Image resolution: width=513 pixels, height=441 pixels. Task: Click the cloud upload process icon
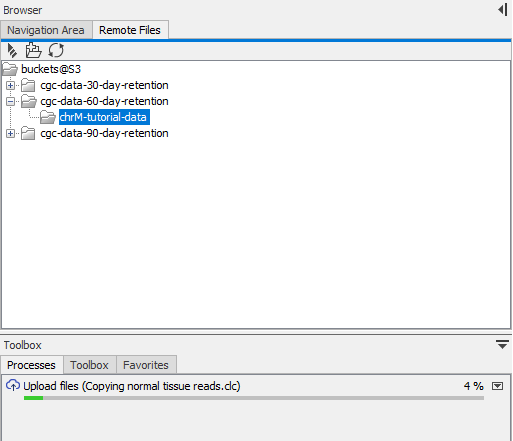pyautogui.click(x=13, y=385)
